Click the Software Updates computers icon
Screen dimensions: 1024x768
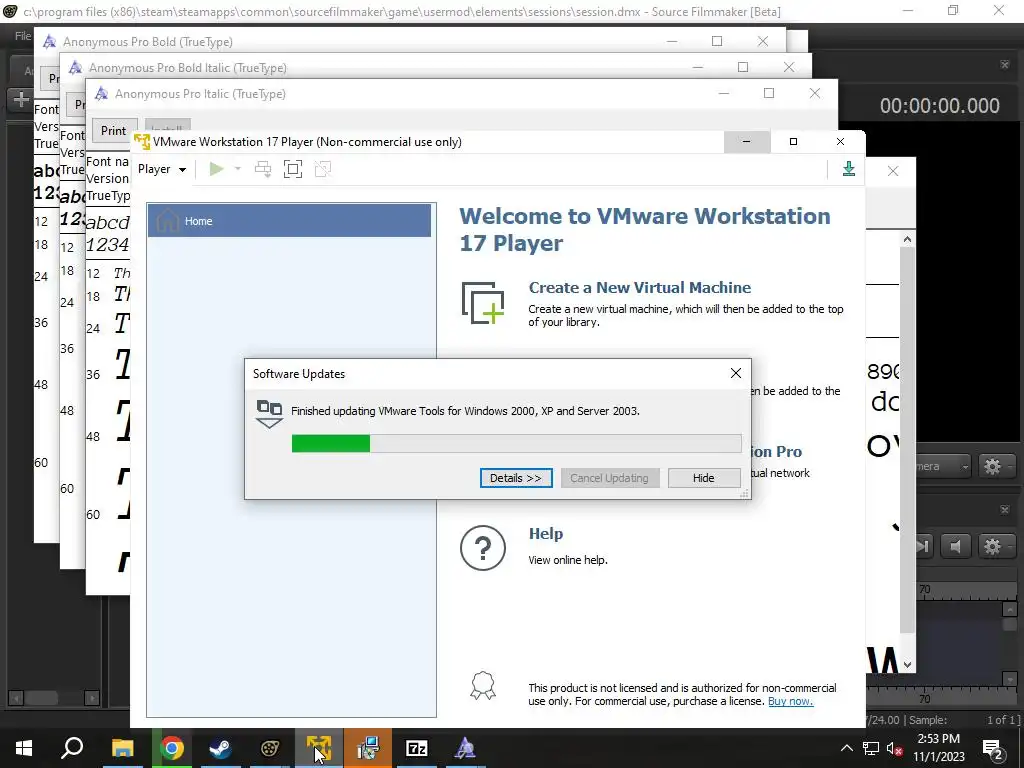[x=269, y=414]
